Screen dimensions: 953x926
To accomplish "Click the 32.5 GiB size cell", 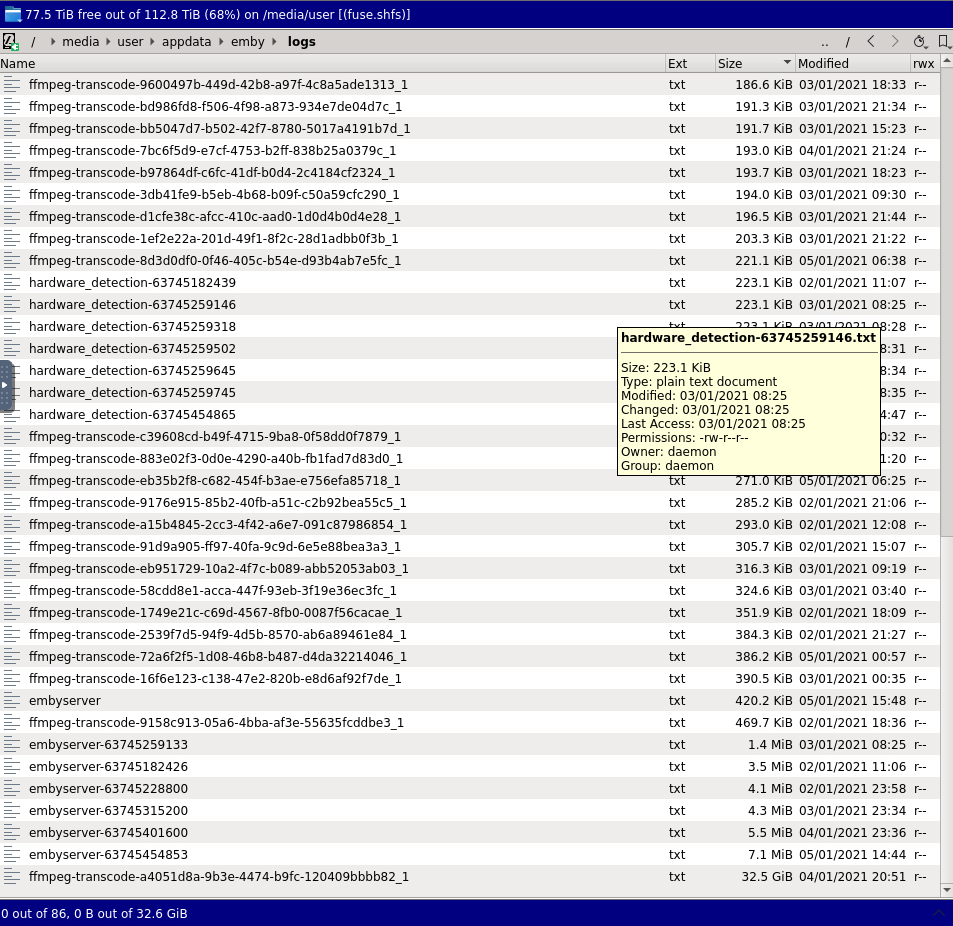I will pos(766,876).
